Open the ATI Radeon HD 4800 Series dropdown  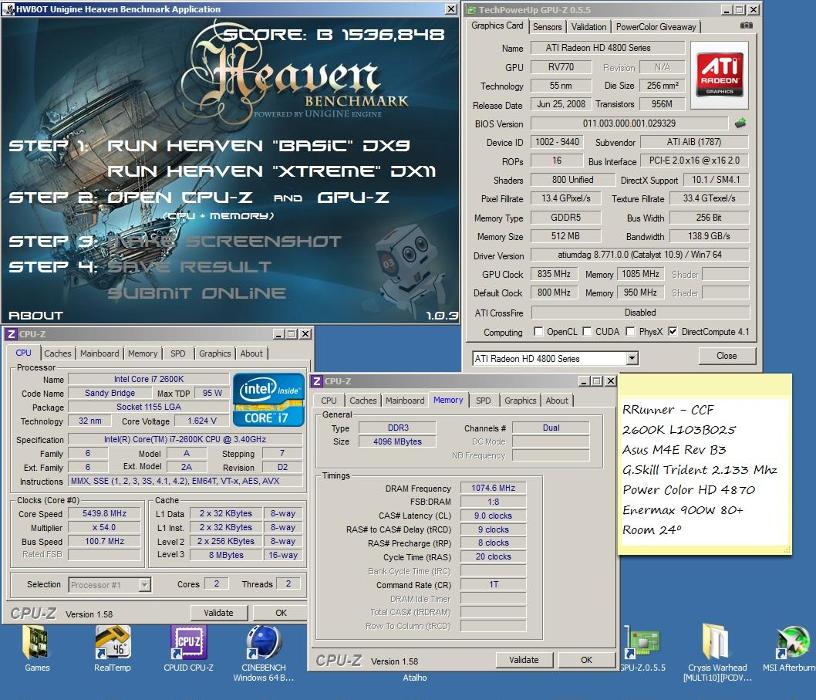point(632,358)
